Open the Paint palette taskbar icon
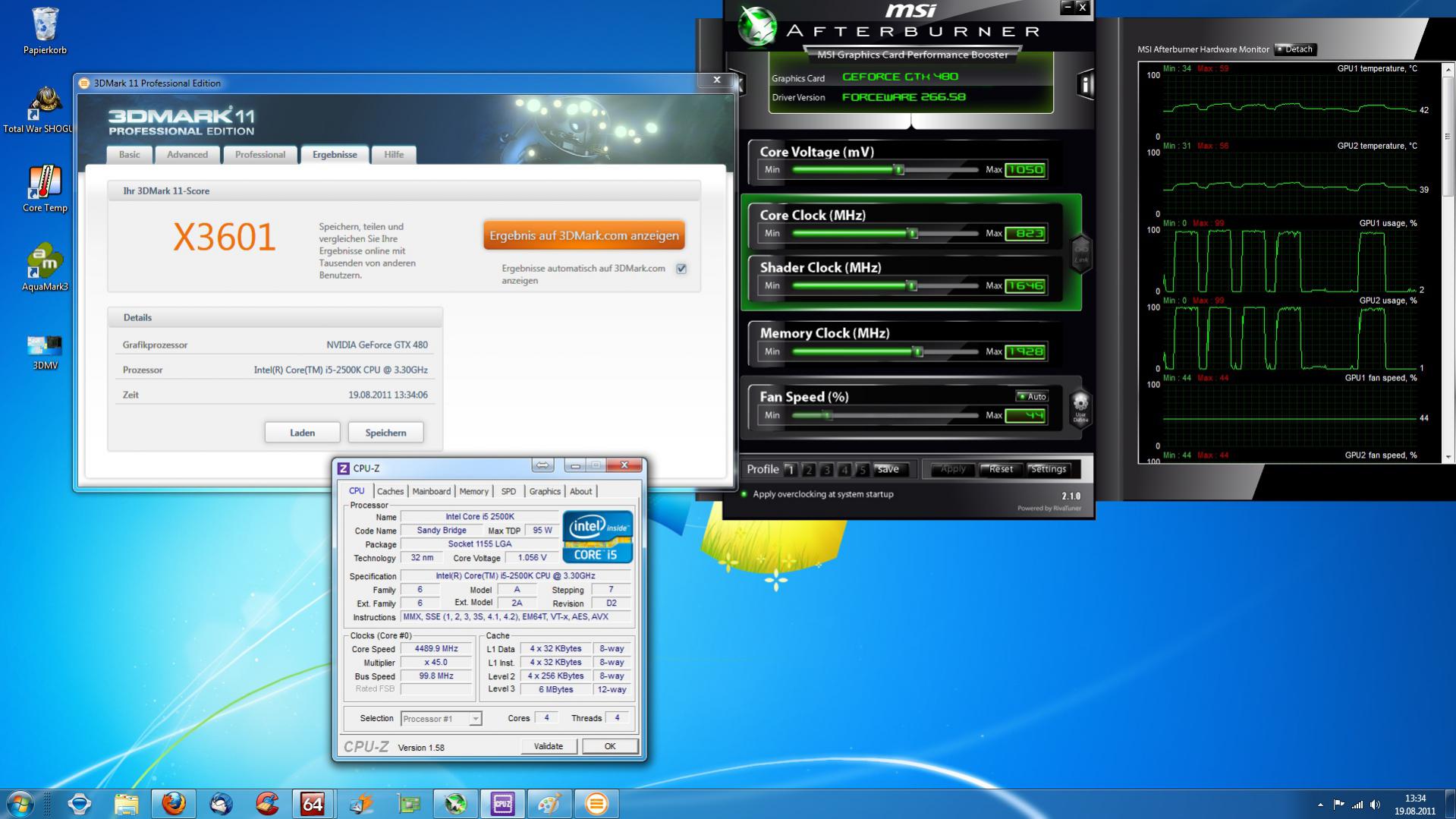The image size is (1456, 819). 549,804
